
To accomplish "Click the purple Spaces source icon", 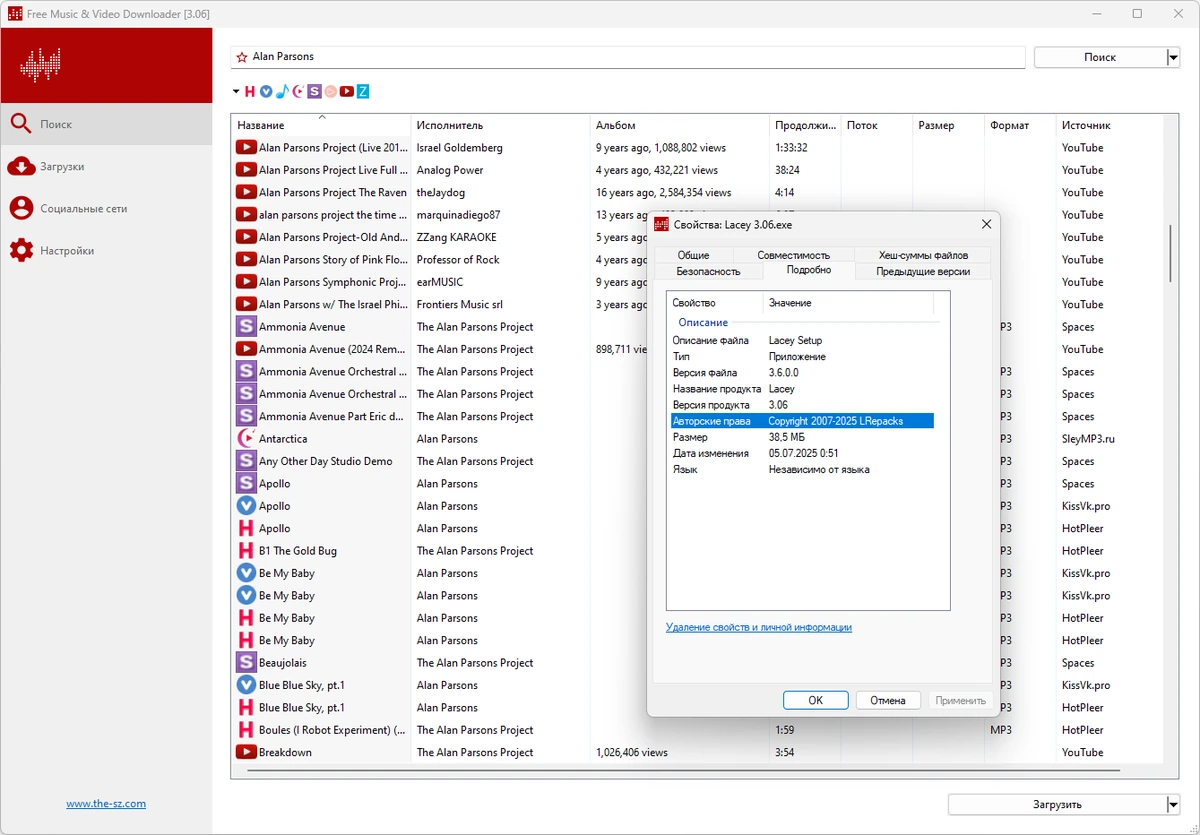I will click(315, 91).
